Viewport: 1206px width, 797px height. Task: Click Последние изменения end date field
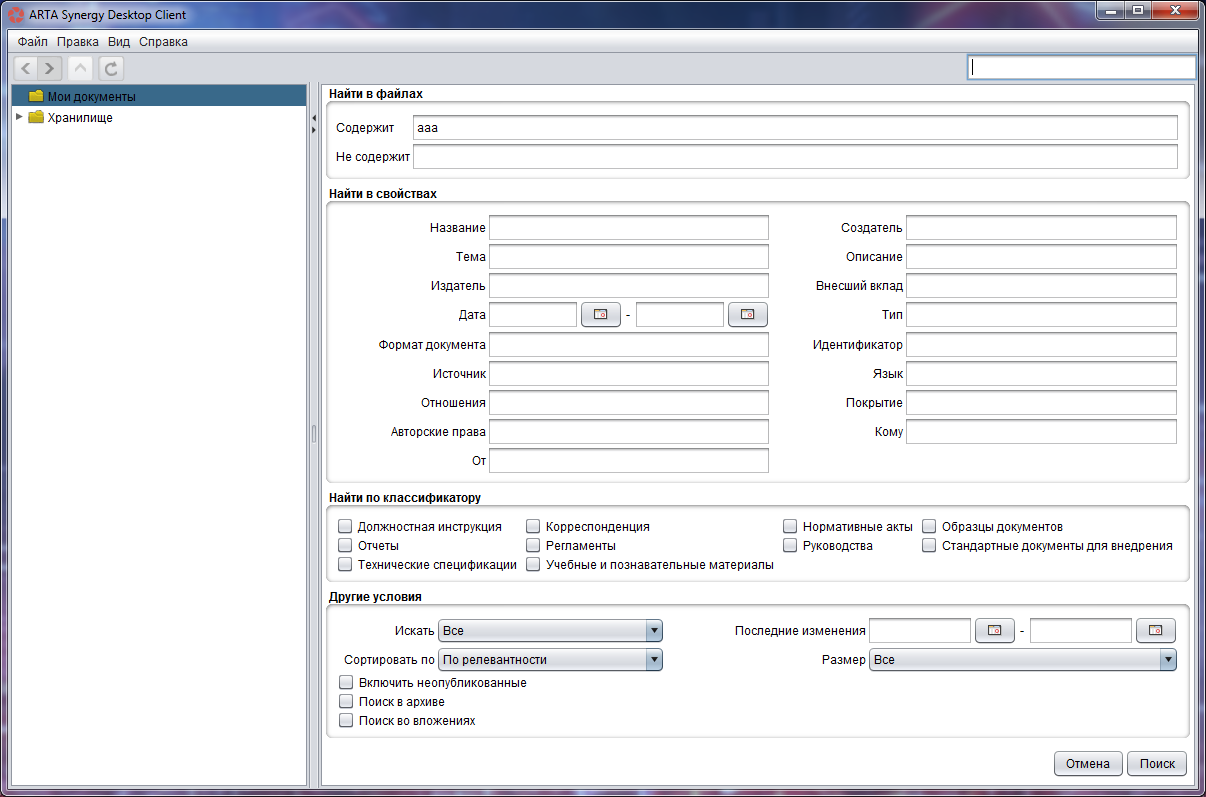click(x=1081, y=630)
